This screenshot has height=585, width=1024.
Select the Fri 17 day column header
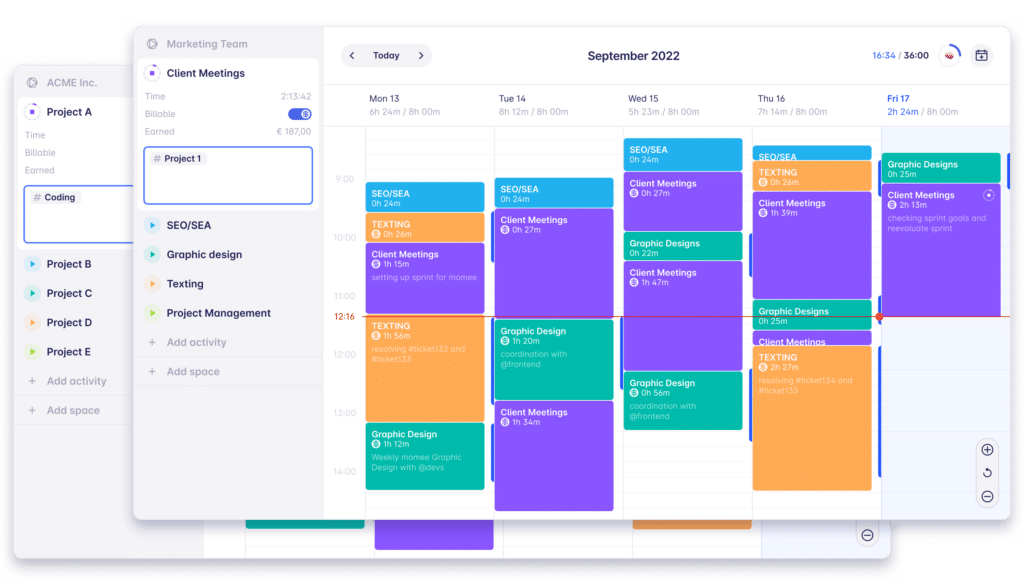click(x=898, y=99)
